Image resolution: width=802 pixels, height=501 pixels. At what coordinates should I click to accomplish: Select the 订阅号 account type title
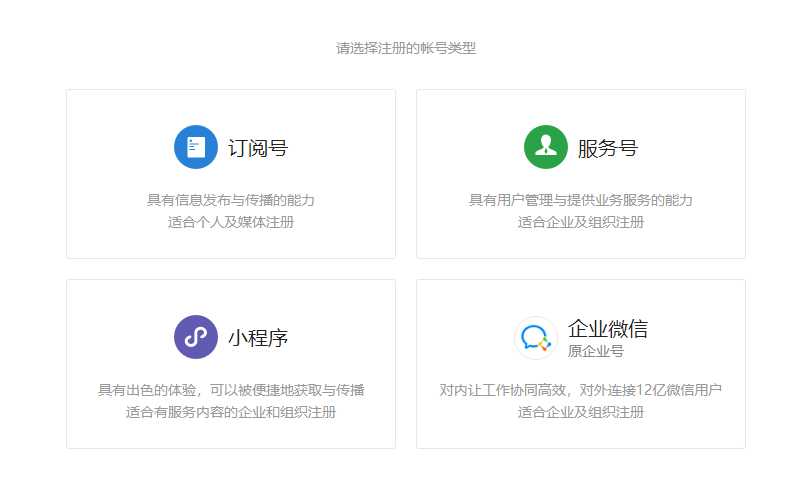click(x=258, y=148)
